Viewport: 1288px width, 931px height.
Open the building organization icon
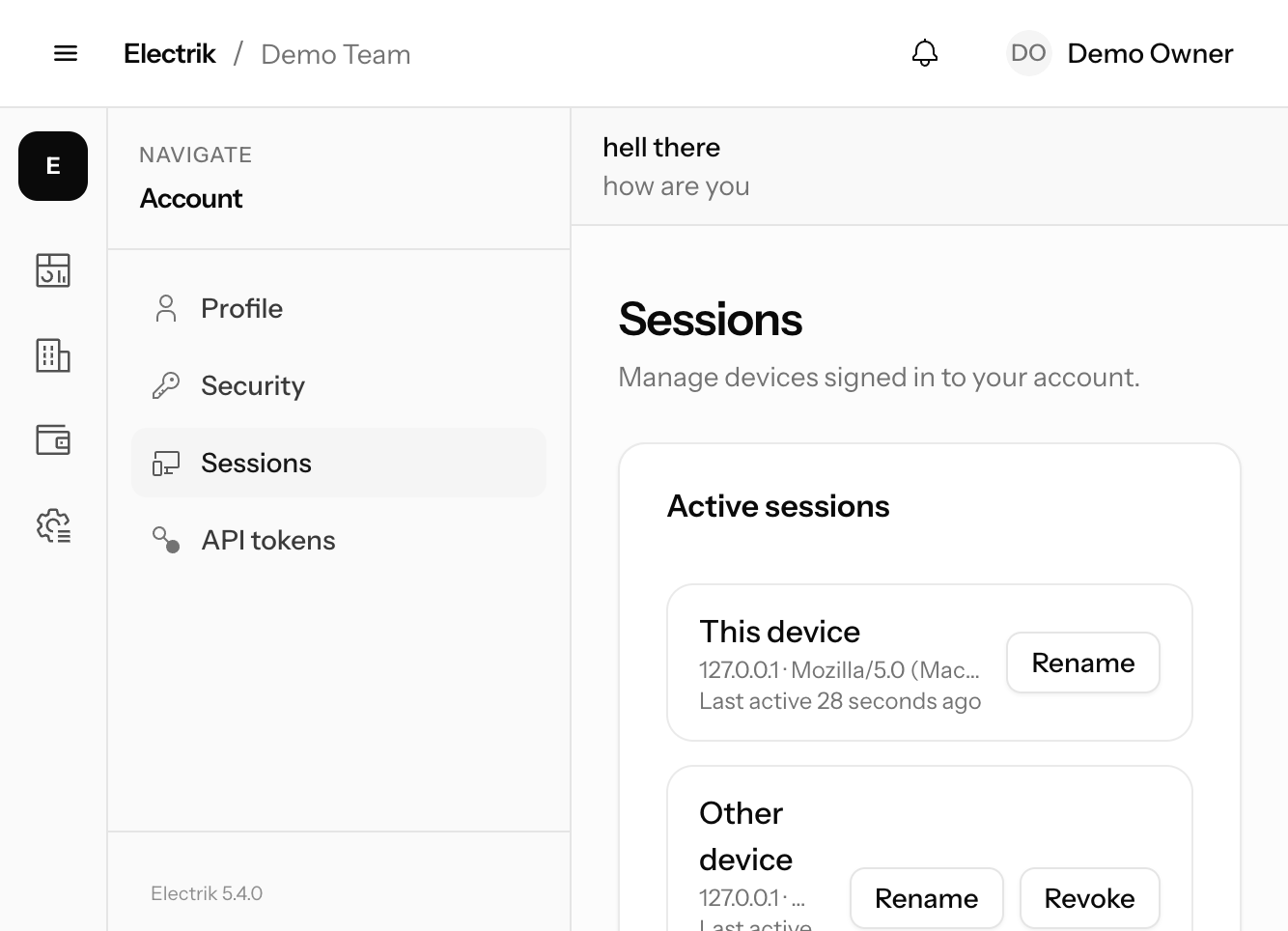[x=53, y=355]
